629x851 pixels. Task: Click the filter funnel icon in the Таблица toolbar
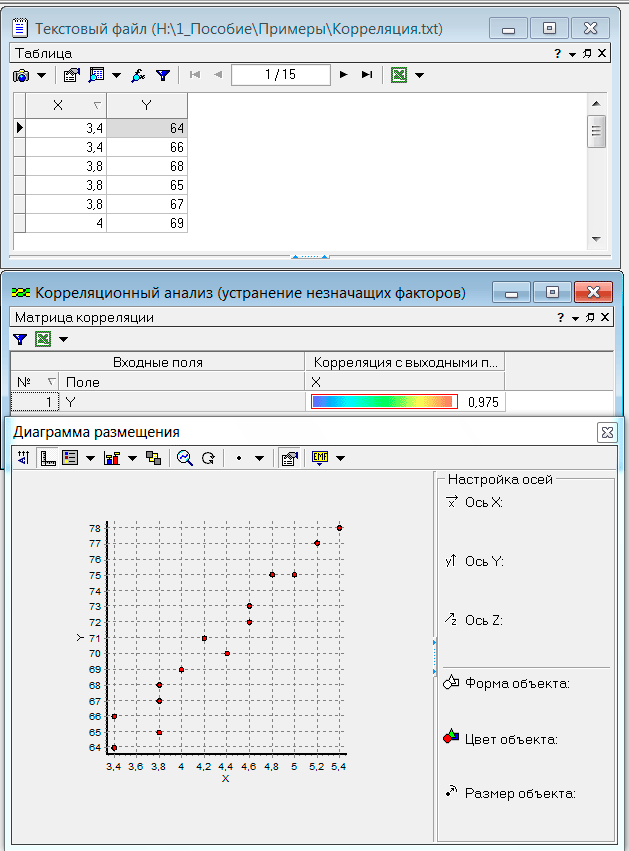(x=163, y=75)
